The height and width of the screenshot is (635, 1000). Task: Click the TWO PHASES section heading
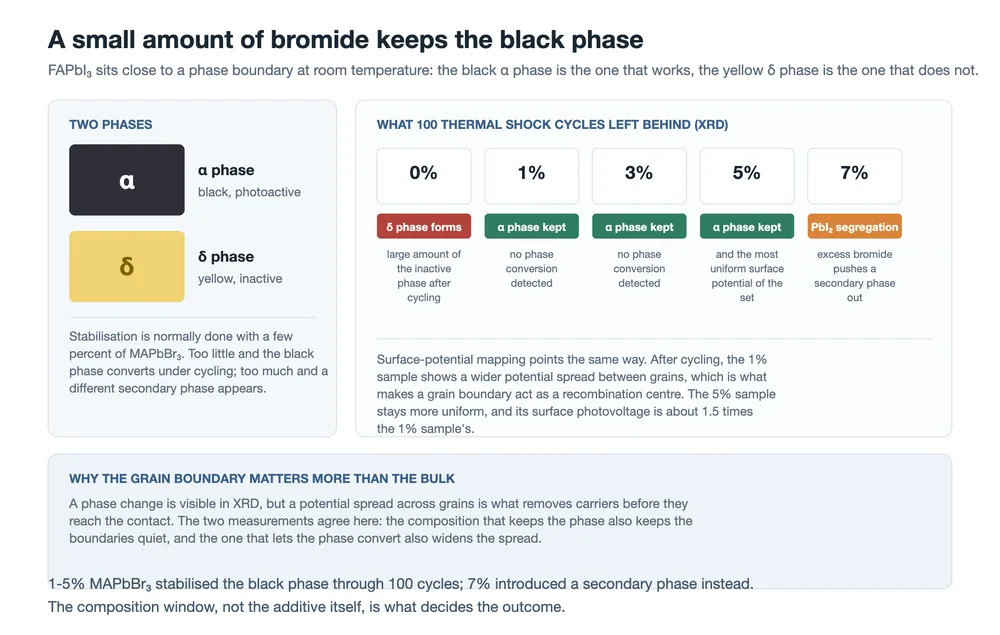click(111, 125)
